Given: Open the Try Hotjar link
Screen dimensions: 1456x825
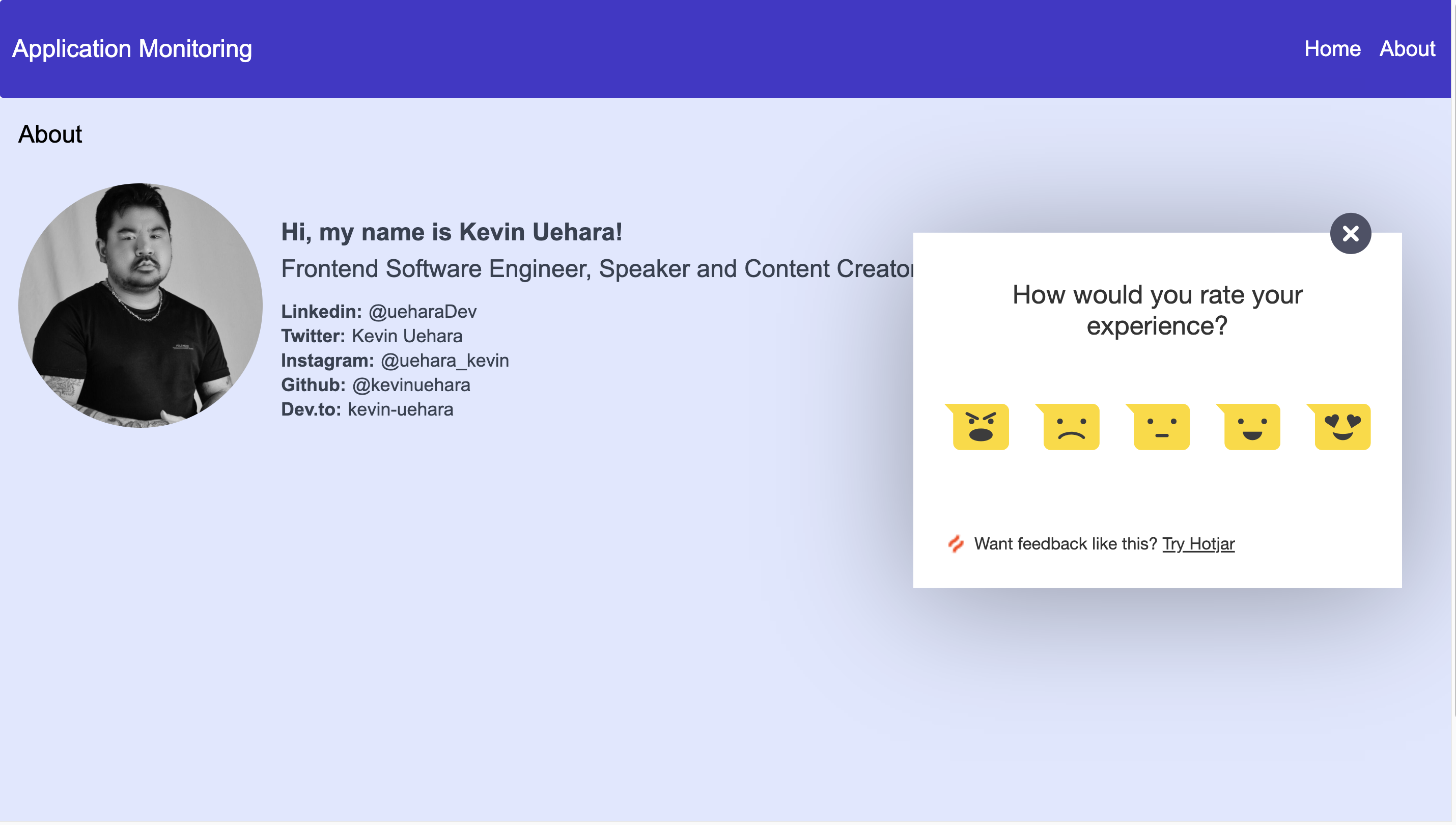Looking at the screenshot, I should 1198,544.
